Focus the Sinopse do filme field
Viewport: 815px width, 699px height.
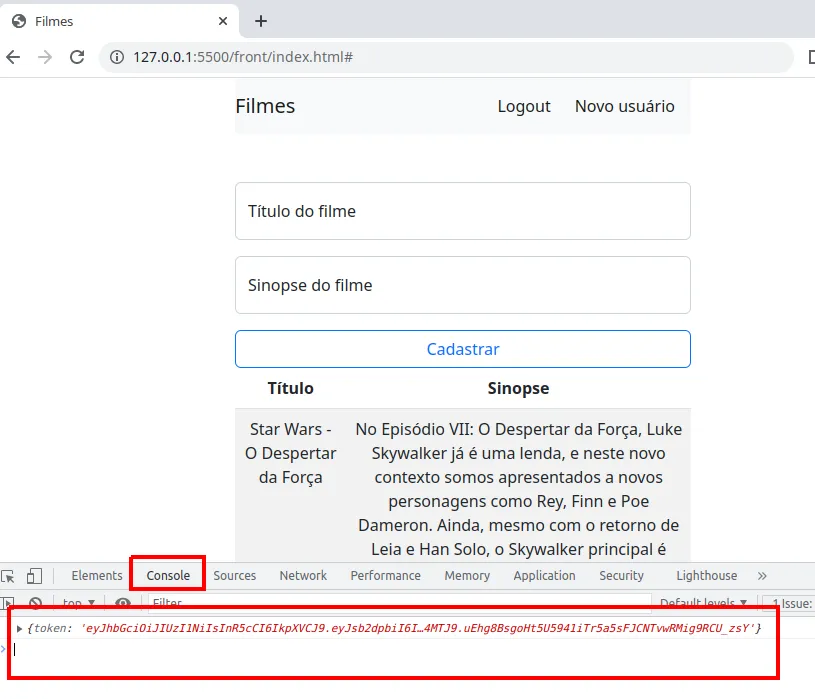pos(463,285)
